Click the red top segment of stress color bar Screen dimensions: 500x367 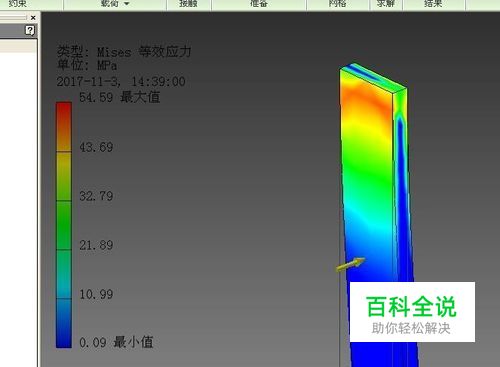64,127
